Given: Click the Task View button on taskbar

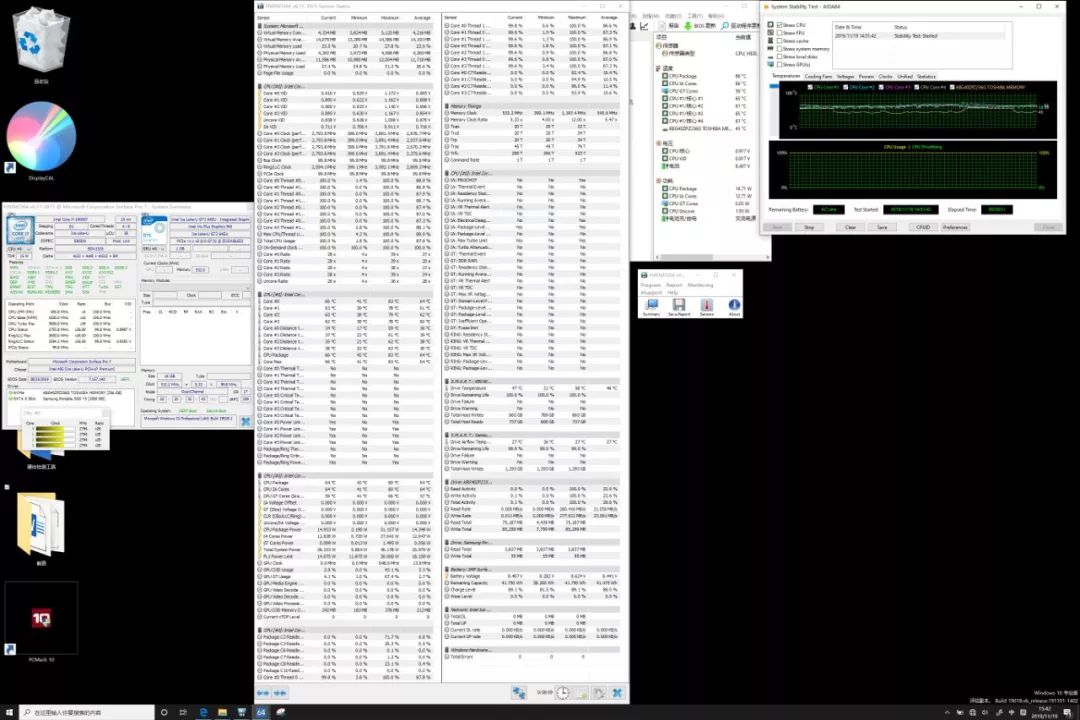Looking at the screenshot, I should pyautogui.click(x=183, y=712).
